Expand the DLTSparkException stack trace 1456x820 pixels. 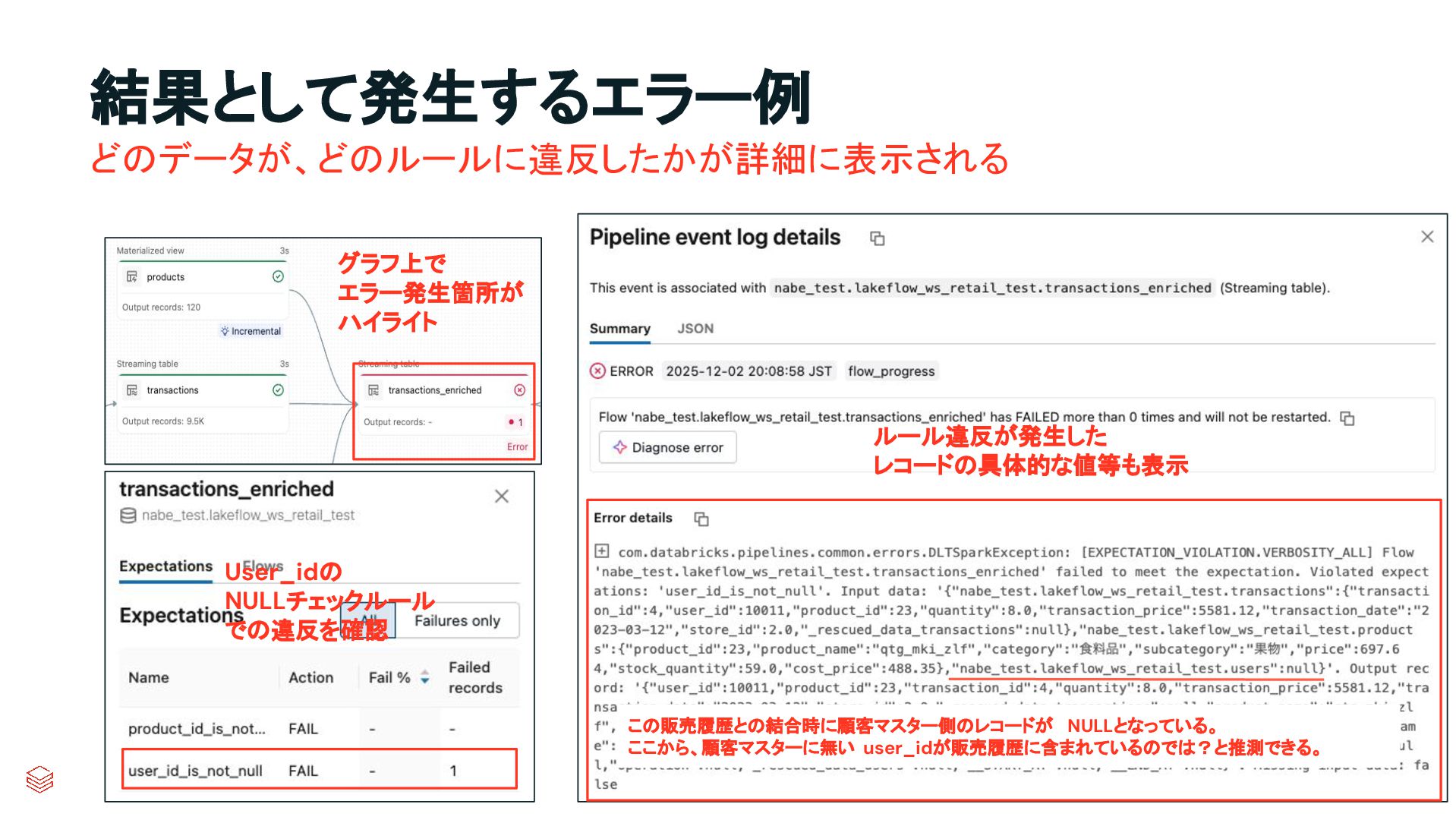(x=602, y=551)
